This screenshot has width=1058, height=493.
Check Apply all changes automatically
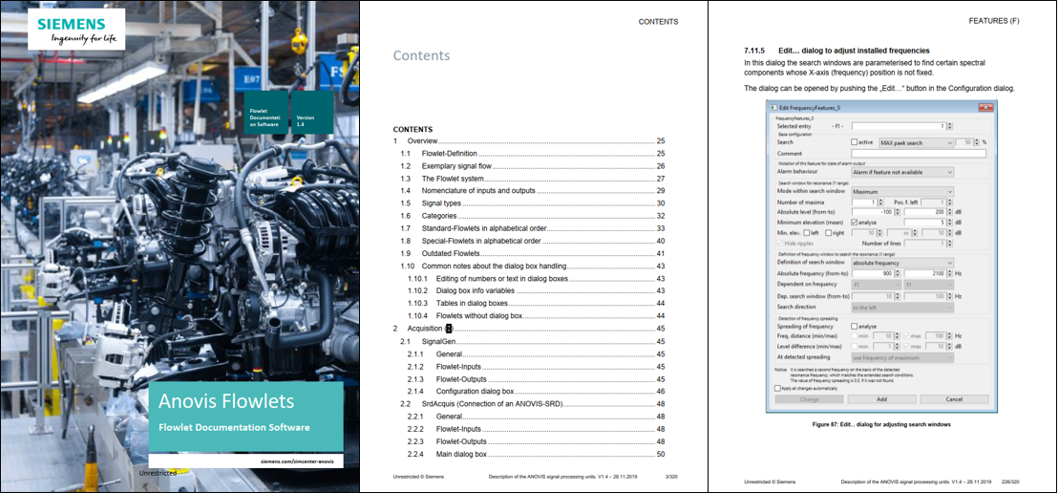pyautogui.click(x=777, y=388)
